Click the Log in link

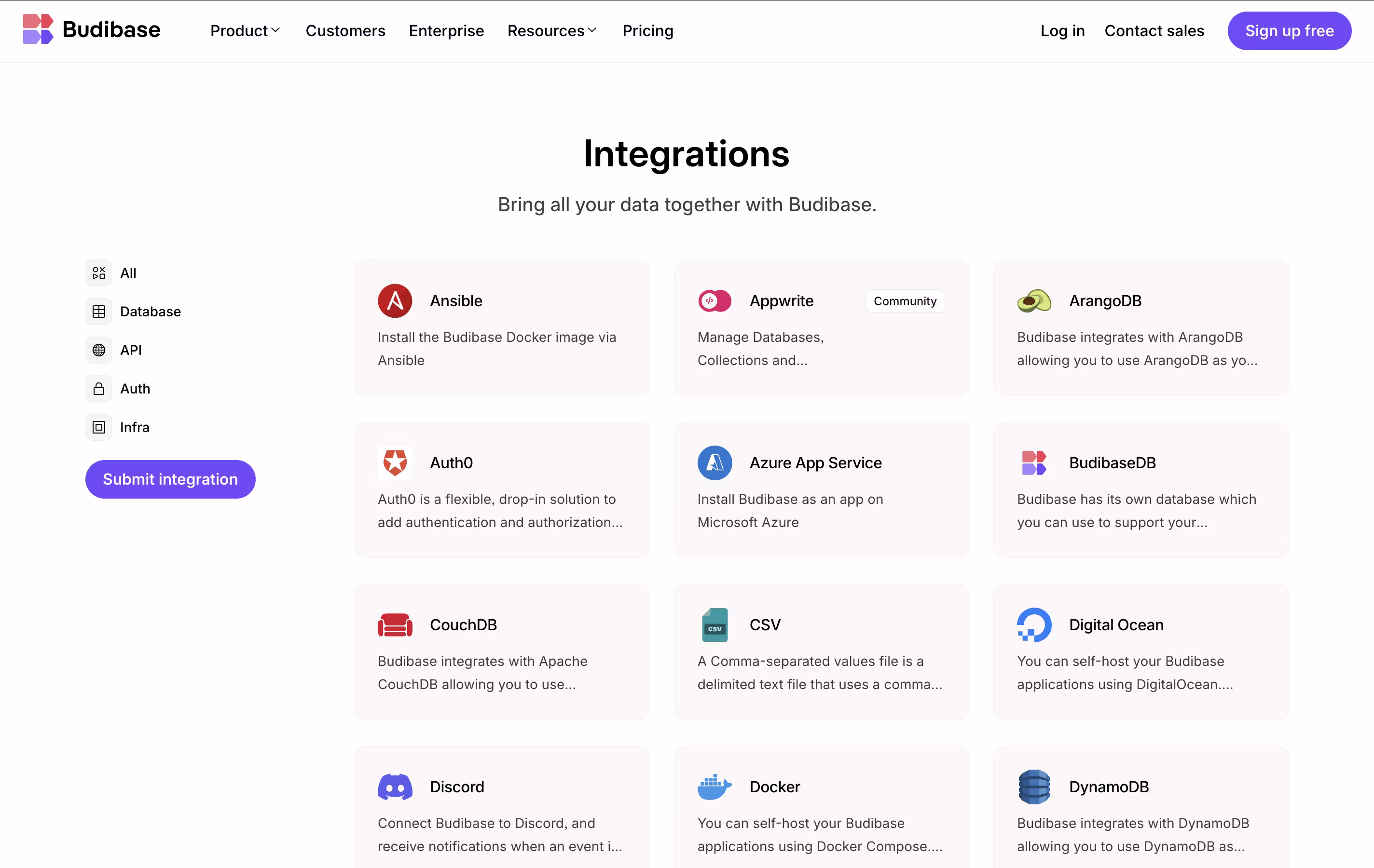(1062, 31)
